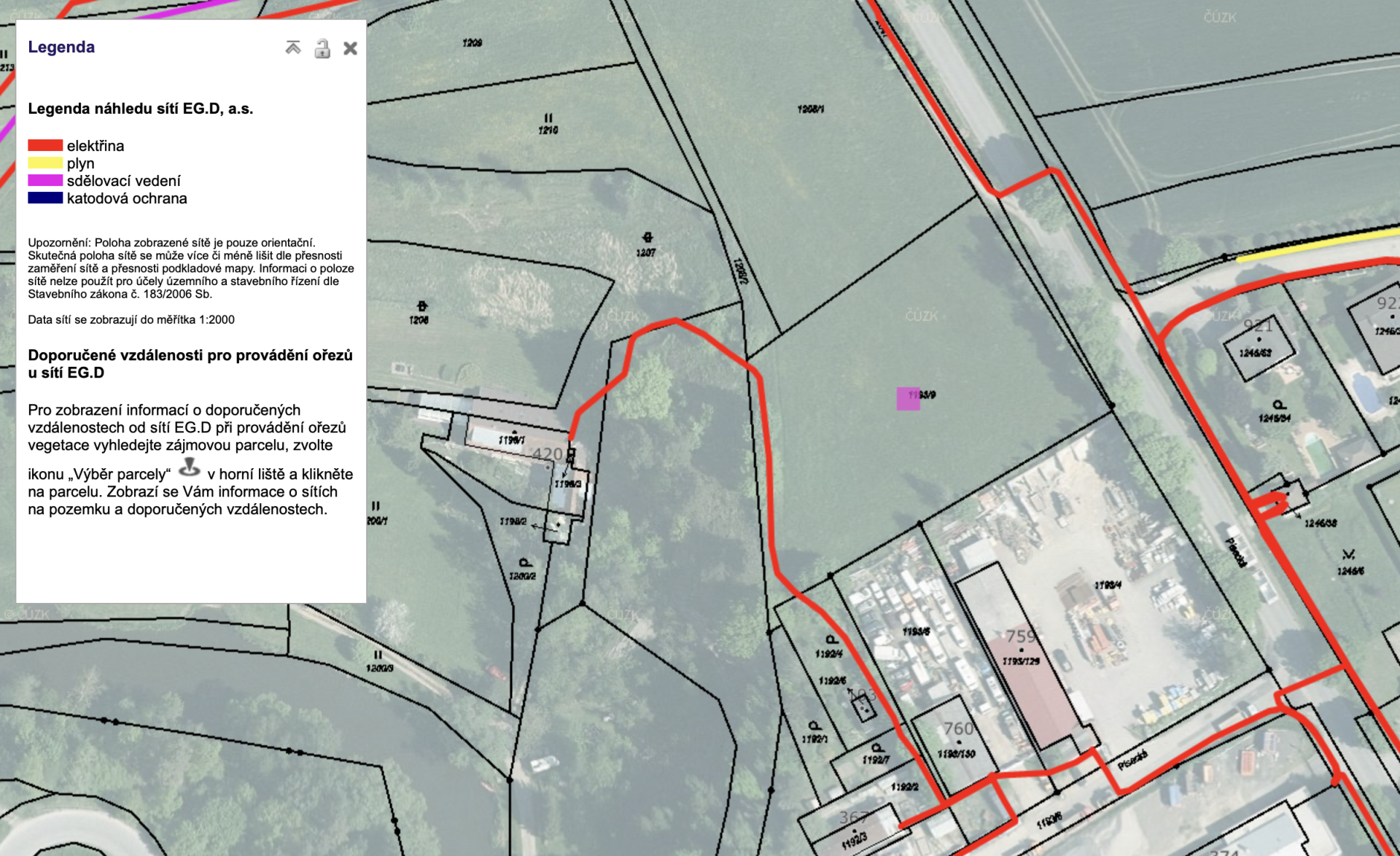
Task: Click the text 'Data sítí se zobrazují do měřítka 1:2000'
Action: 131,319
